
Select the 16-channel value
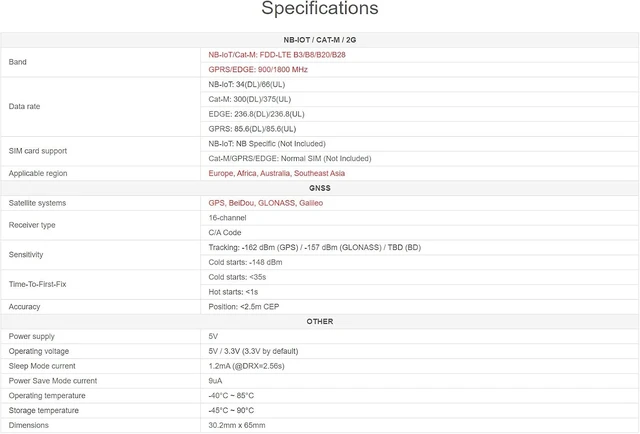(227, 218)
